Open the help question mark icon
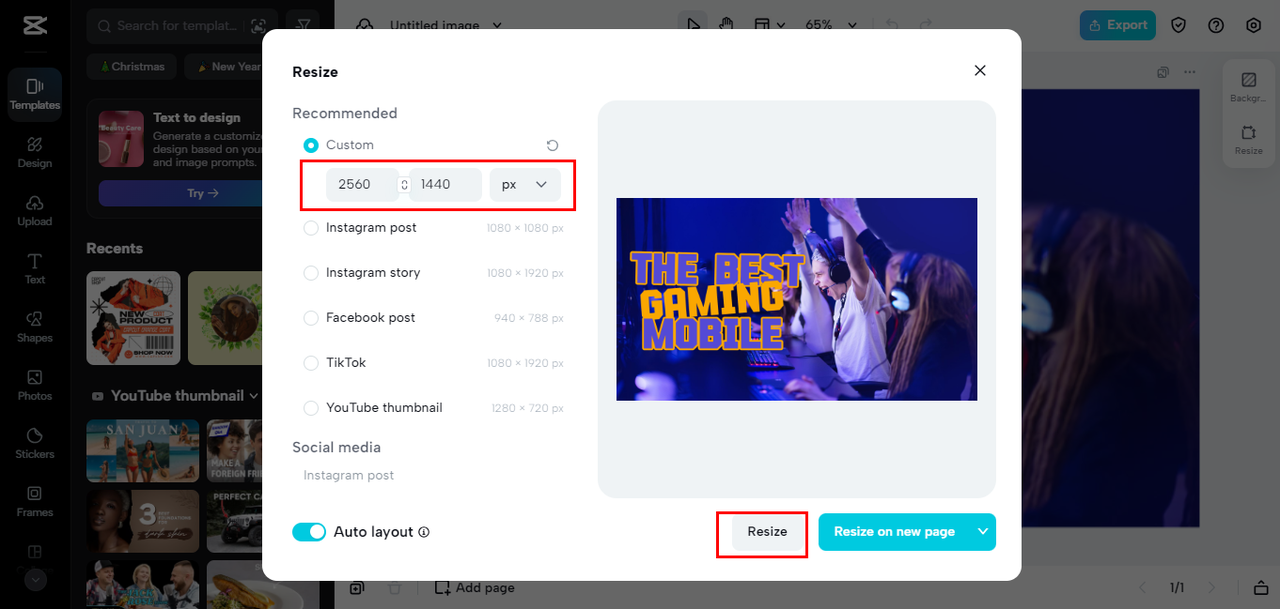Image resolution: width=1280 pixels, height=609 pixels. click(x=1216, y=25)
